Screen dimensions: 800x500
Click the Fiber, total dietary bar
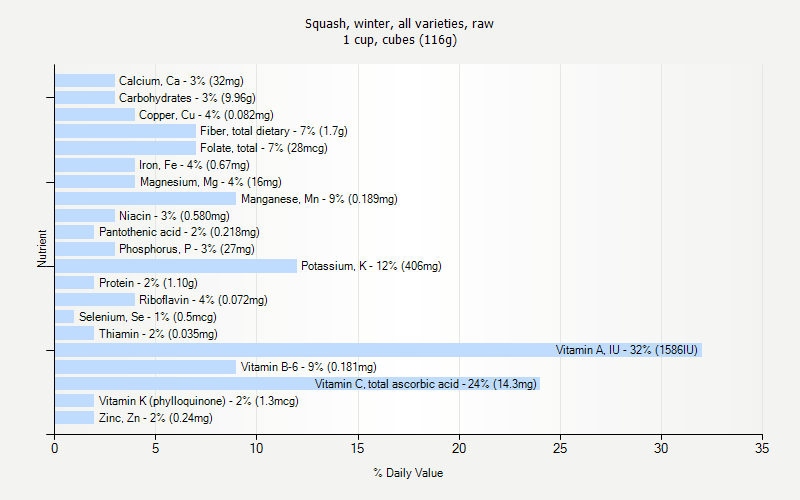pyautogui.click(x=125, y=131)
